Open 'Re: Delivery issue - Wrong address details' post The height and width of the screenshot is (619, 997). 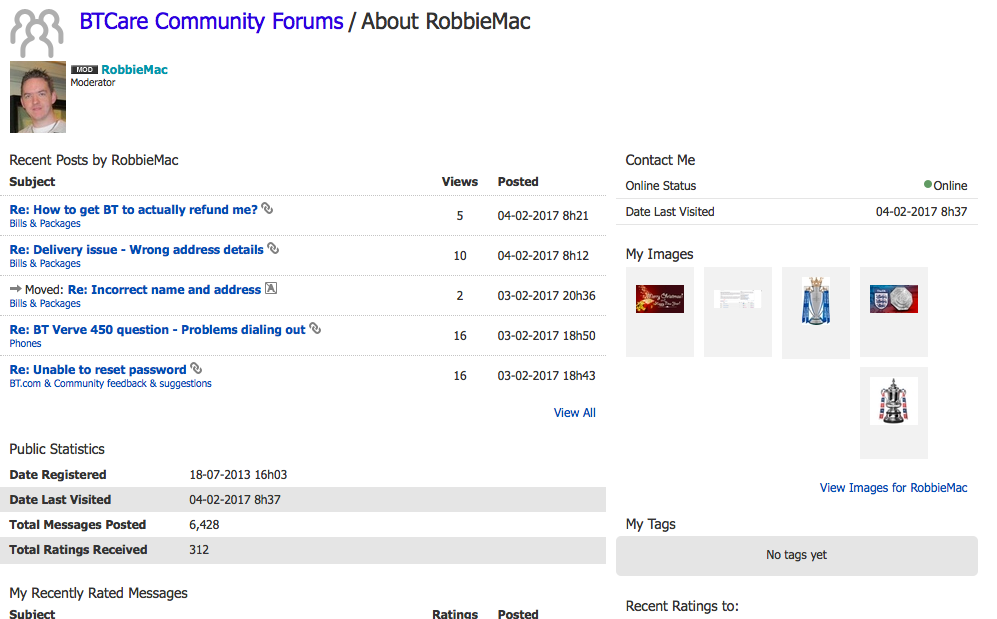coord(136,250)
